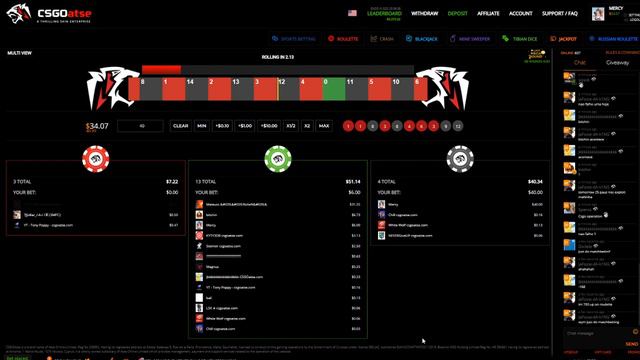Click the green 0 tile on the roulette strip

tap(334, 89)
